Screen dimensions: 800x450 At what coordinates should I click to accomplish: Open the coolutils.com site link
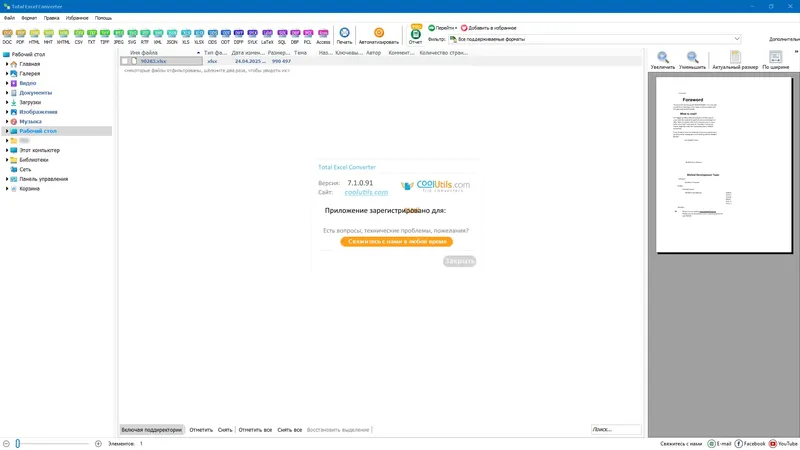[x=366, y=192]
